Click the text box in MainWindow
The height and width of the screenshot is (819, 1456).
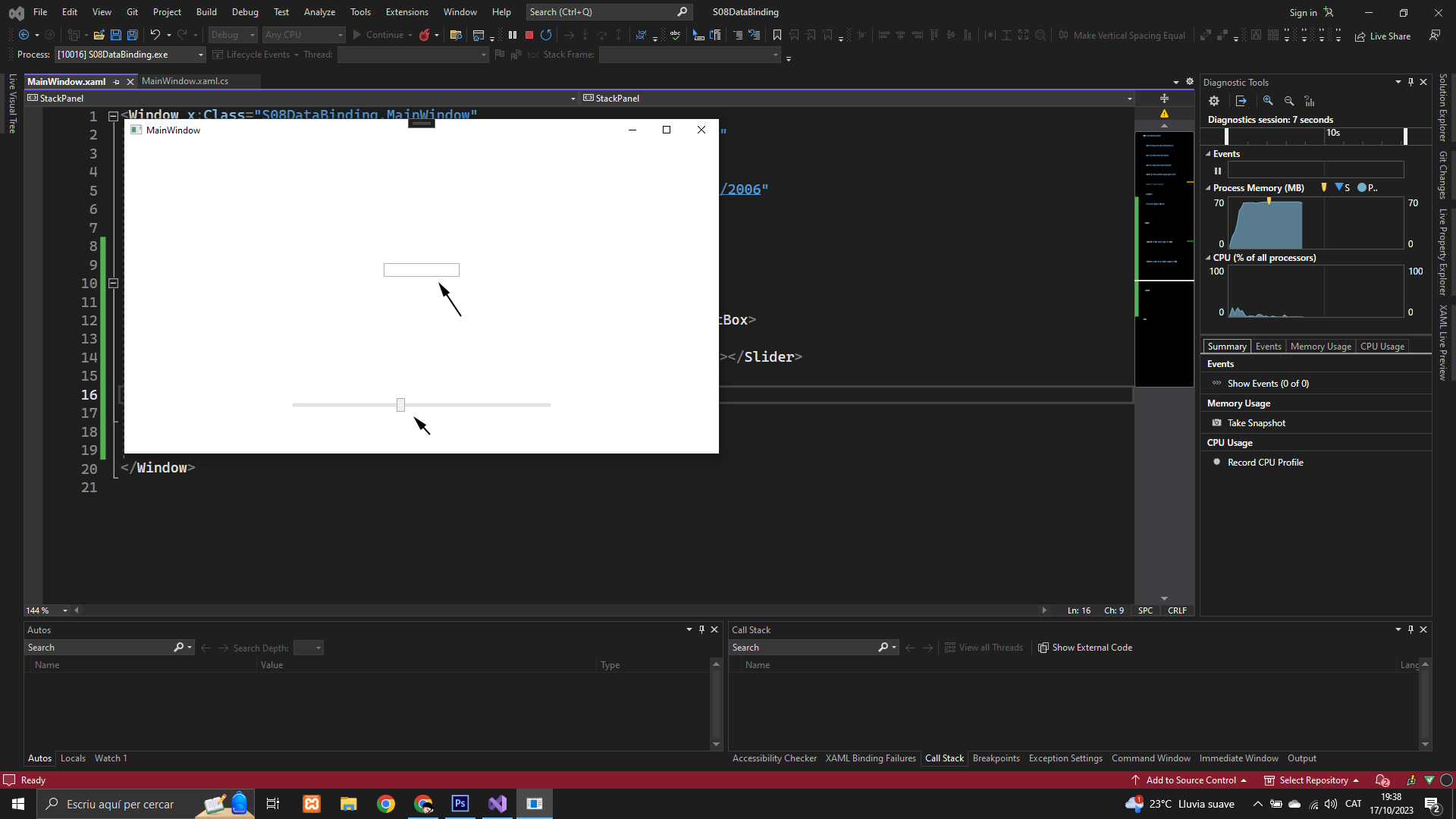pyautogui.click(x=422, y=270)
